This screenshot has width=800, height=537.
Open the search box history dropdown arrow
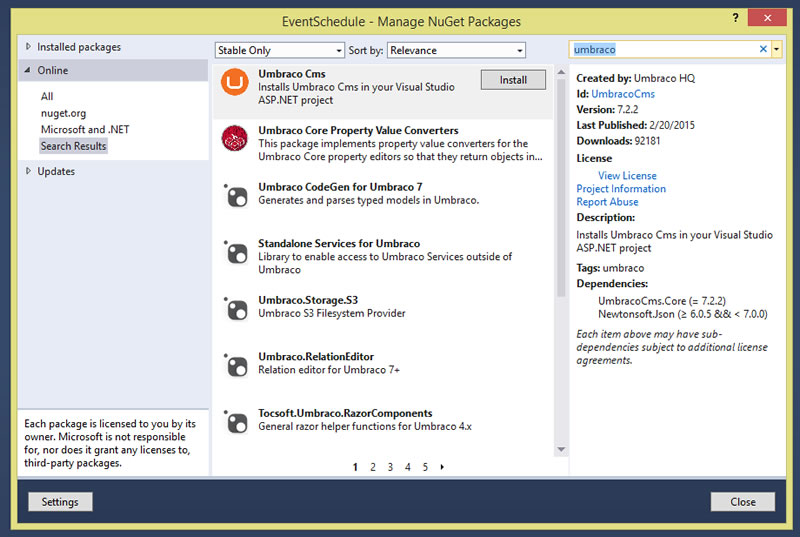(777, 49)
